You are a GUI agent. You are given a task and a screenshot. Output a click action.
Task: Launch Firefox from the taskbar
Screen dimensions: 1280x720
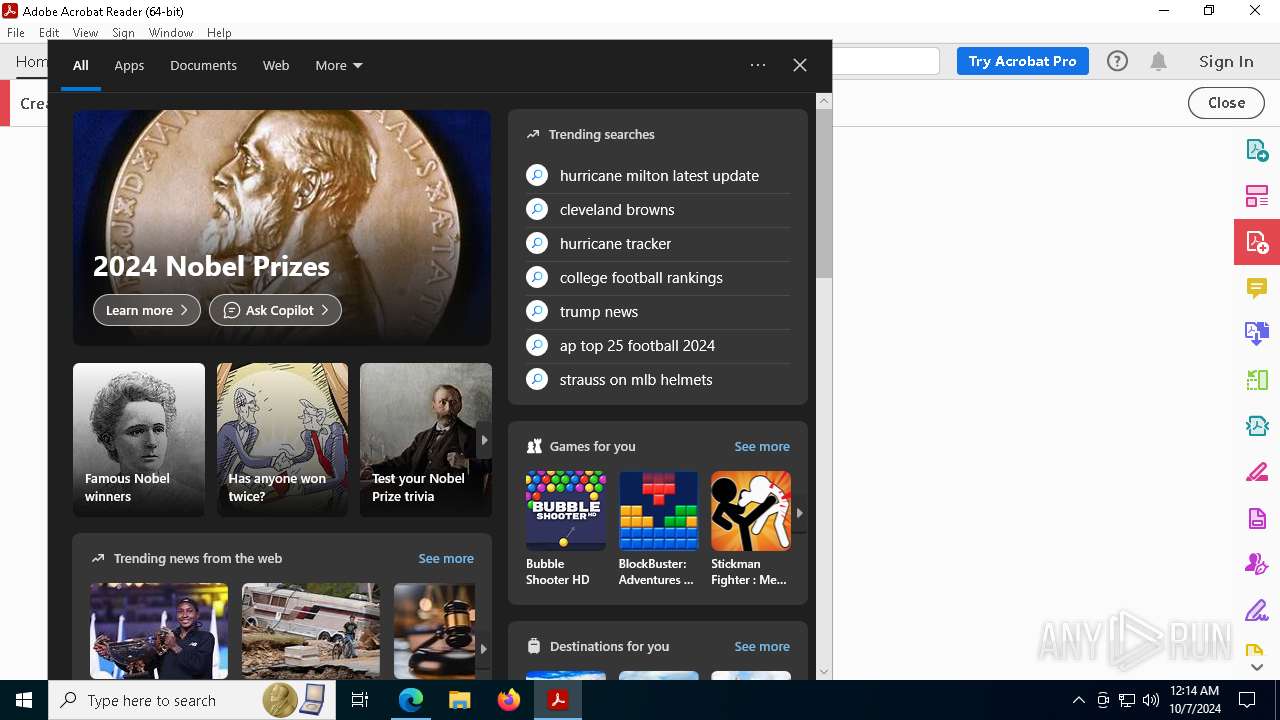point(508,700)
